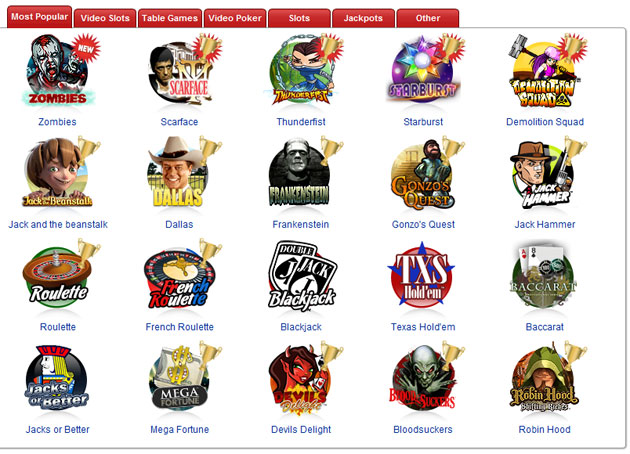Select the Starburst game icon
This screenshot has width=630, height=454.
(425, 69)
